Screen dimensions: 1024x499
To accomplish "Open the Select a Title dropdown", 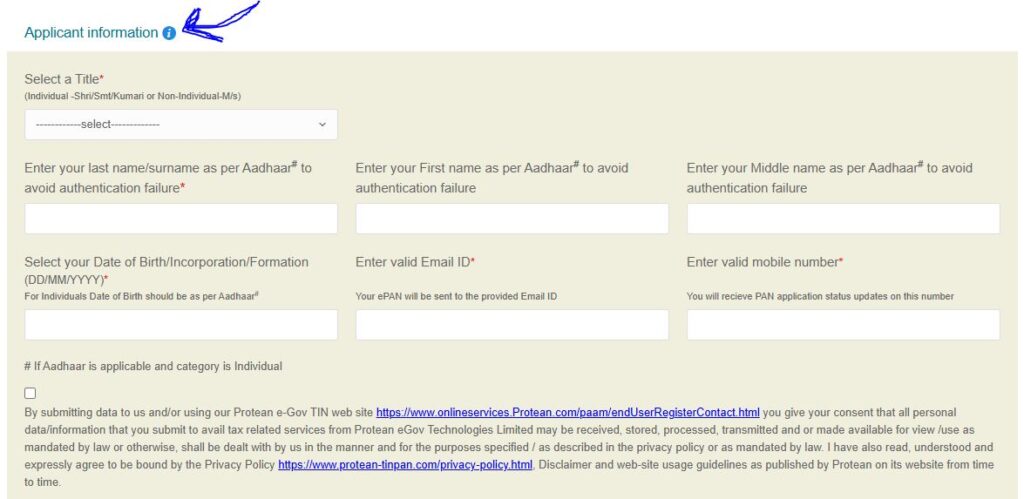I will 180,124.
